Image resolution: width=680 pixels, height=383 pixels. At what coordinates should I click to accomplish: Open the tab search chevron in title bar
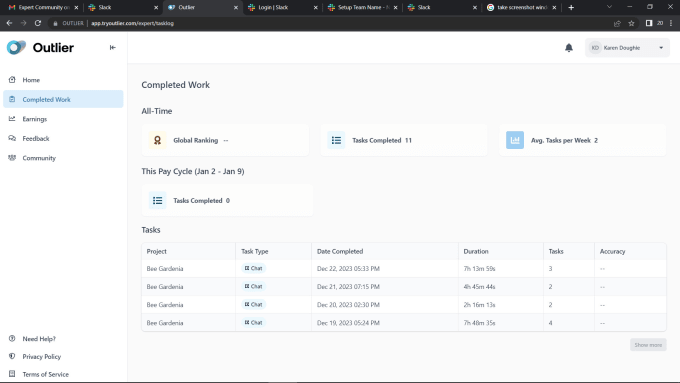609,7
